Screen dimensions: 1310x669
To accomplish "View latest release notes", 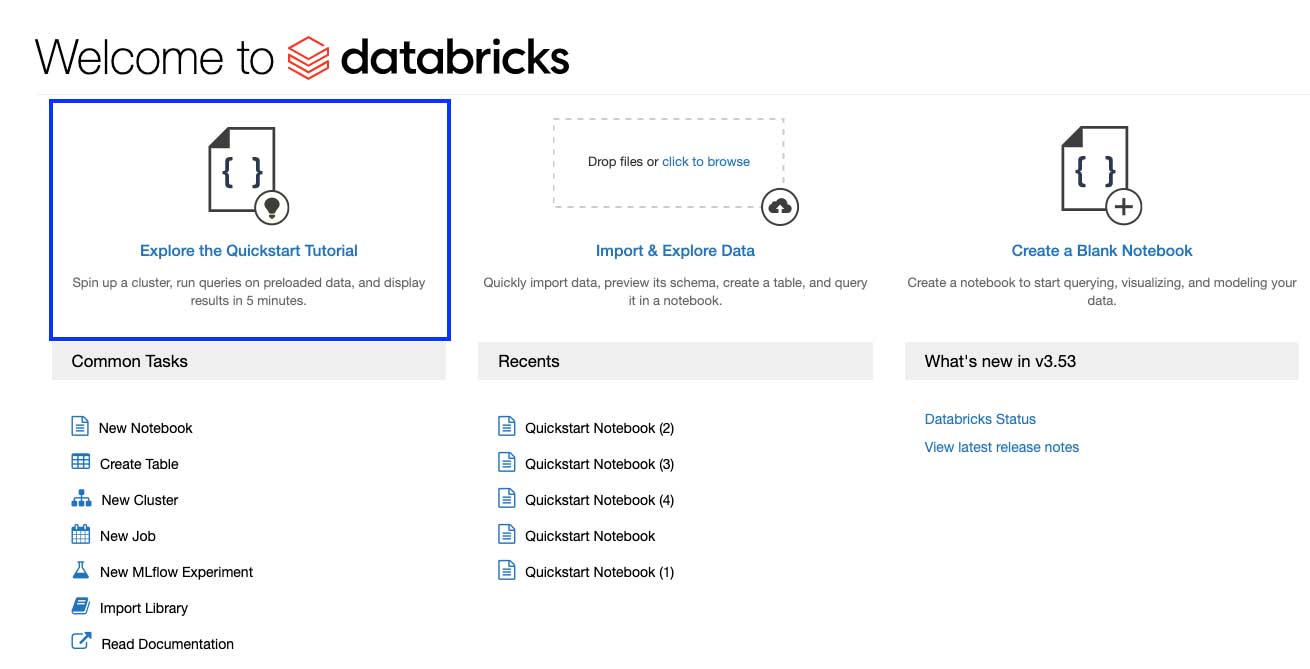I will 1002,447.
